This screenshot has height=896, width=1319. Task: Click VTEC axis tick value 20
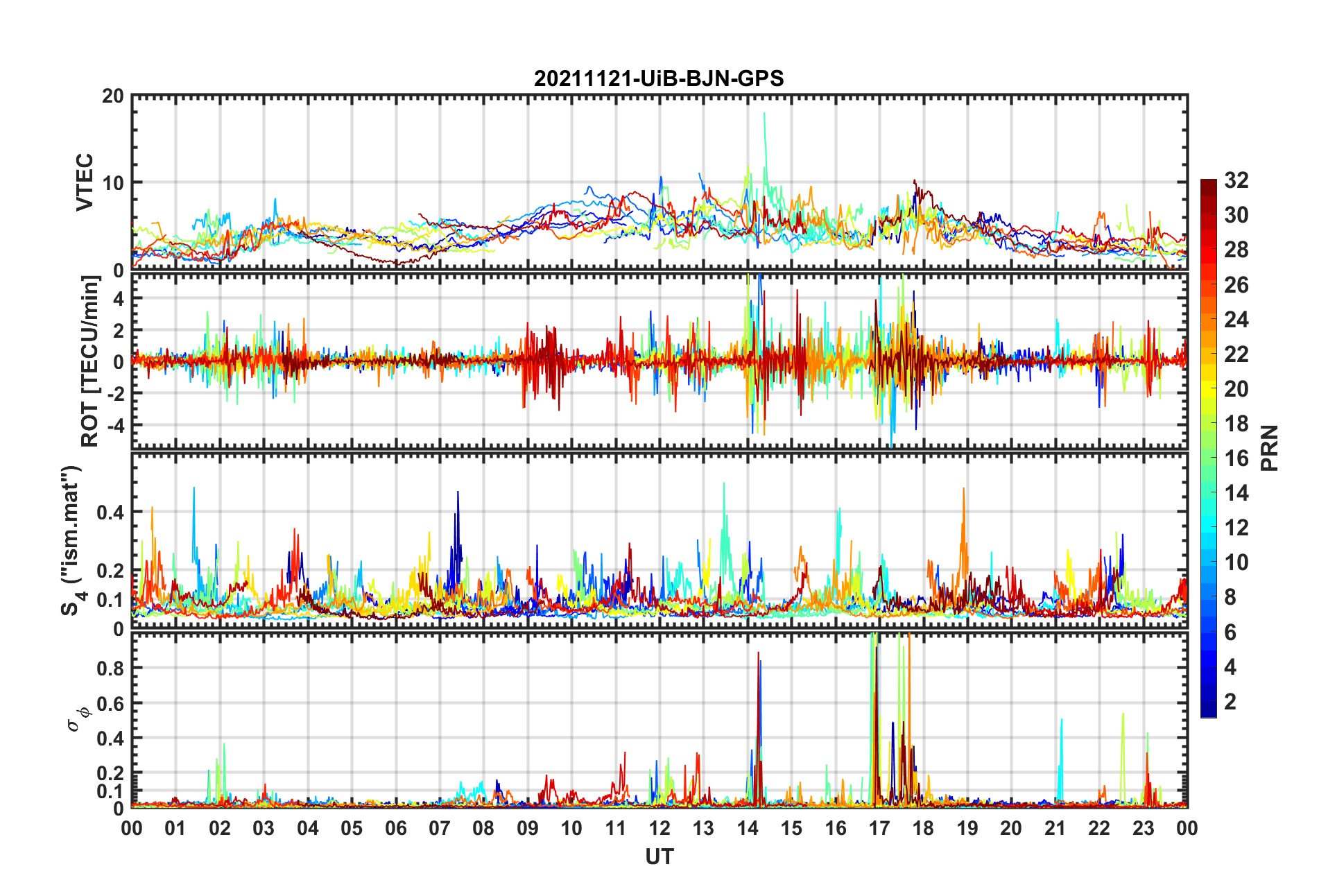pos(113,96)
